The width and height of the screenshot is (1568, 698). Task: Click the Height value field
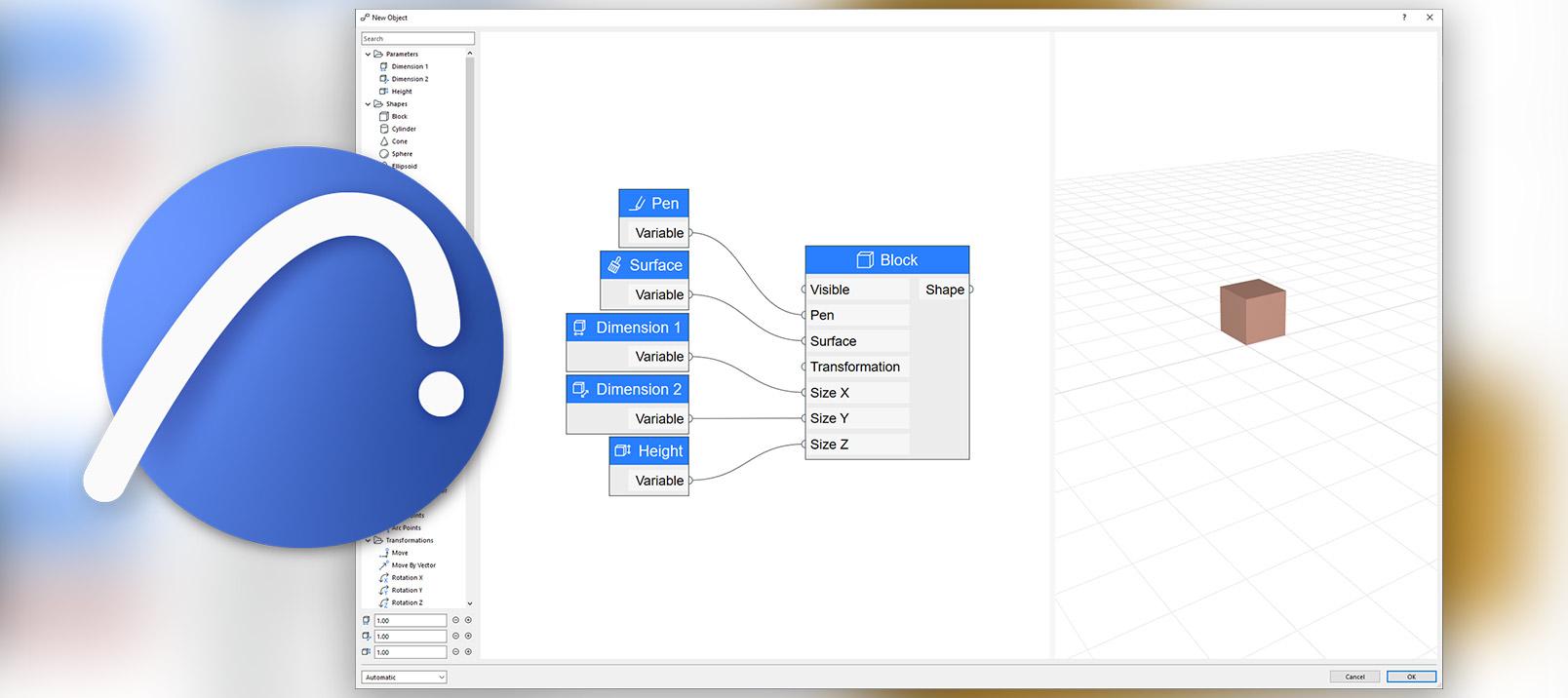coord(411,652)
